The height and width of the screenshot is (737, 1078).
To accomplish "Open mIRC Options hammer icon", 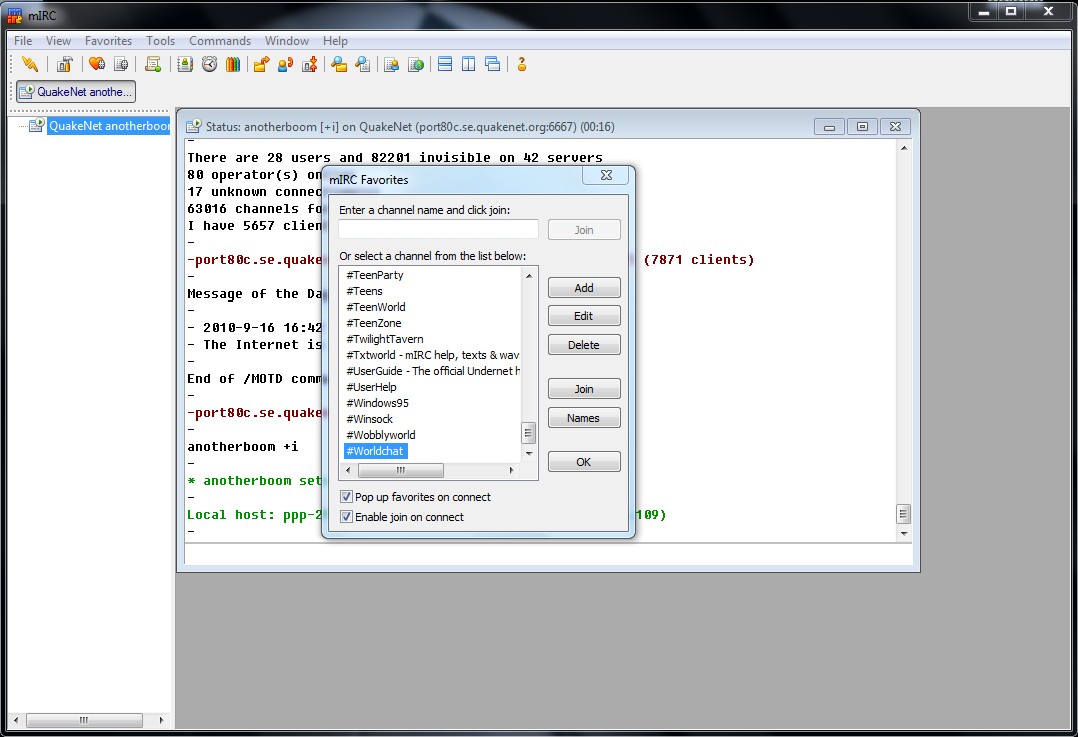I will tap(65, 64).
